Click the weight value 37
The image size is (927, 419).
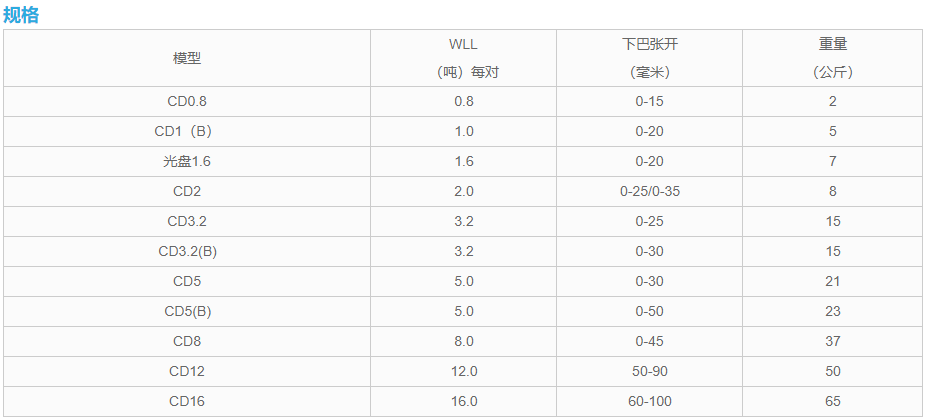pyautogui.click(x=833, y=341)
